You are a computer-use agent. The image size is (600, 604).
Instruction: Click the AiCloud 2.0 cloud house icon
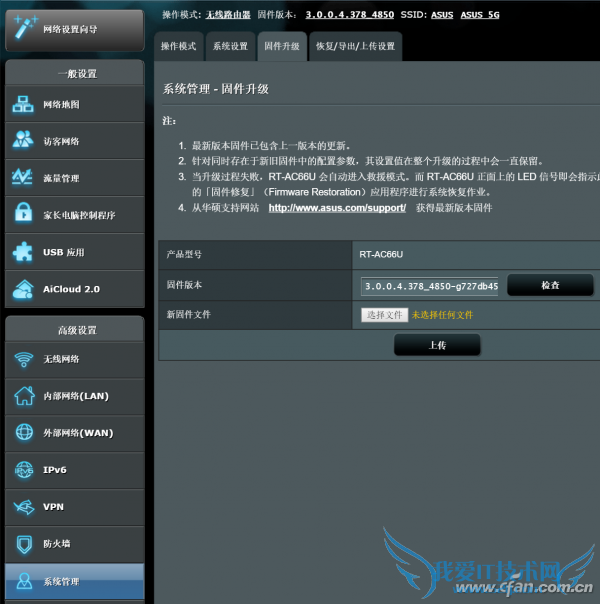point(23,289)
